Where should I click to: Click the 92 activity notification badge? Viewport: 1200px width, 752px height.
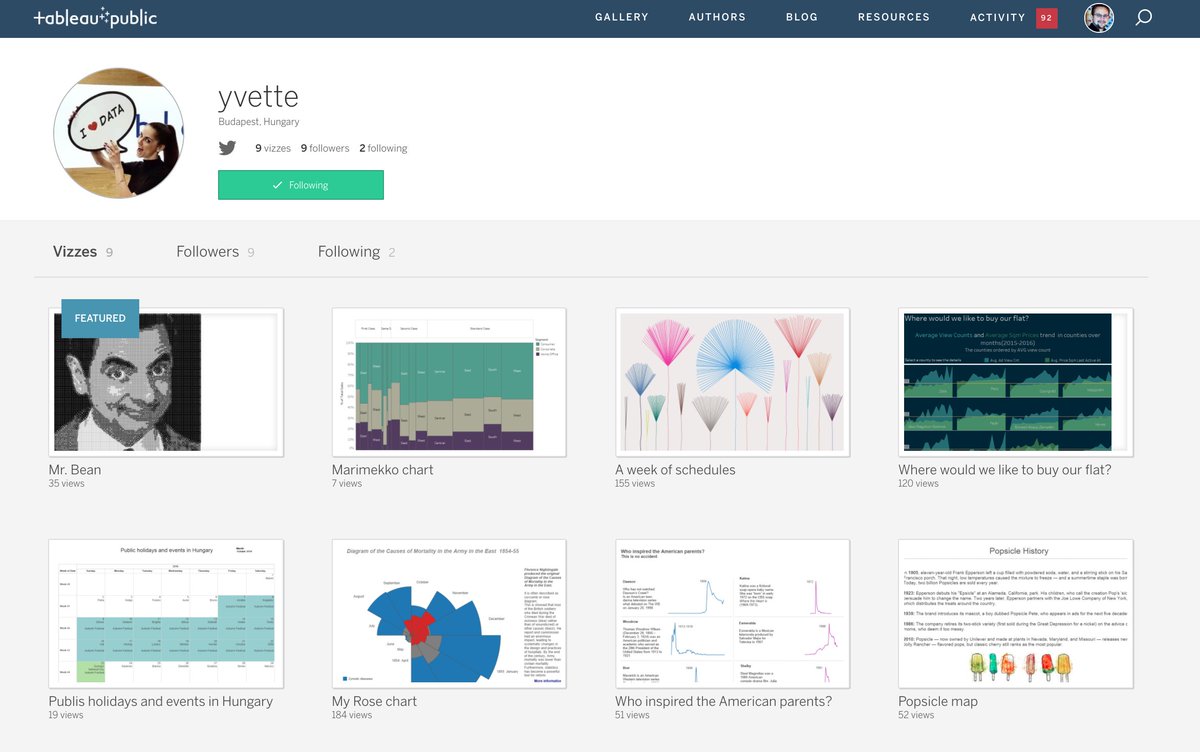click(1046, 18)
